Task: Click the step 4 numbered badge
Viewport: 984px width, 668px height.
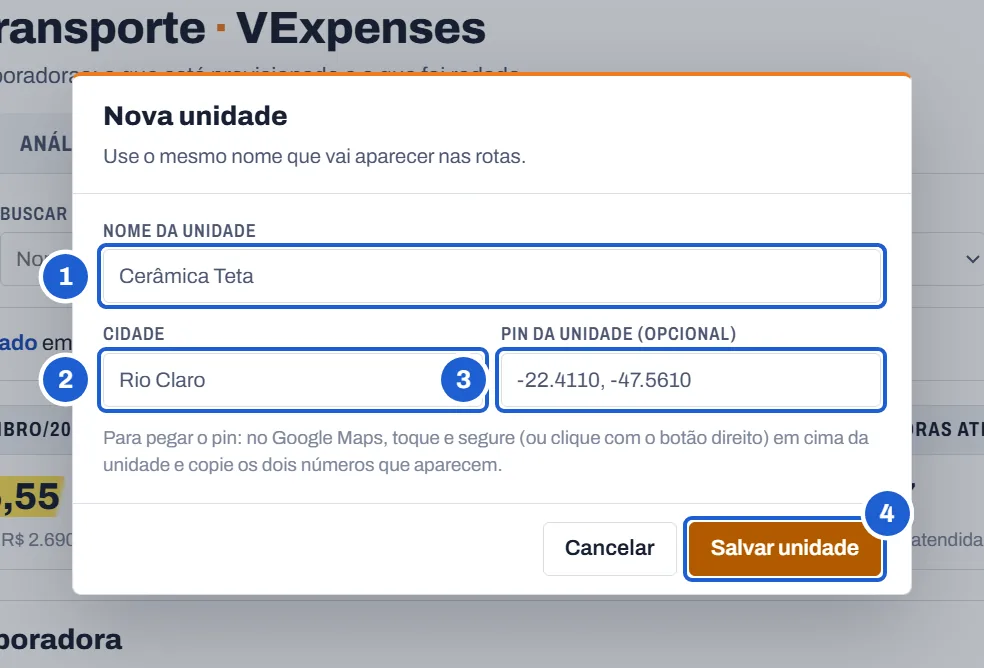Action: [887, 514]
